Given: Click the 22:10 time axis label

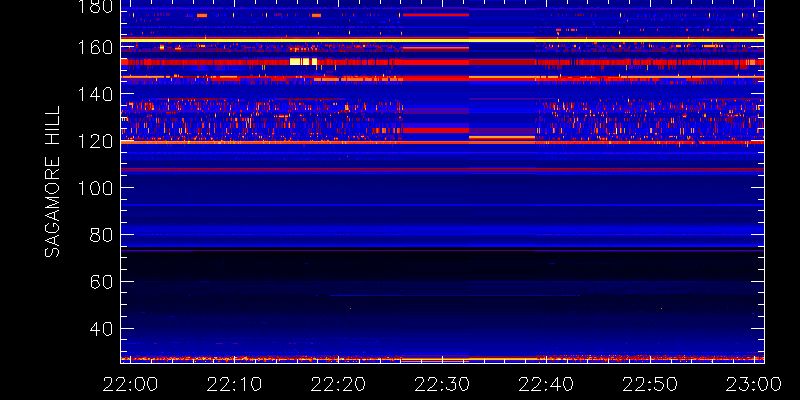Looking at the screenshot, I should tap(233, 384).
